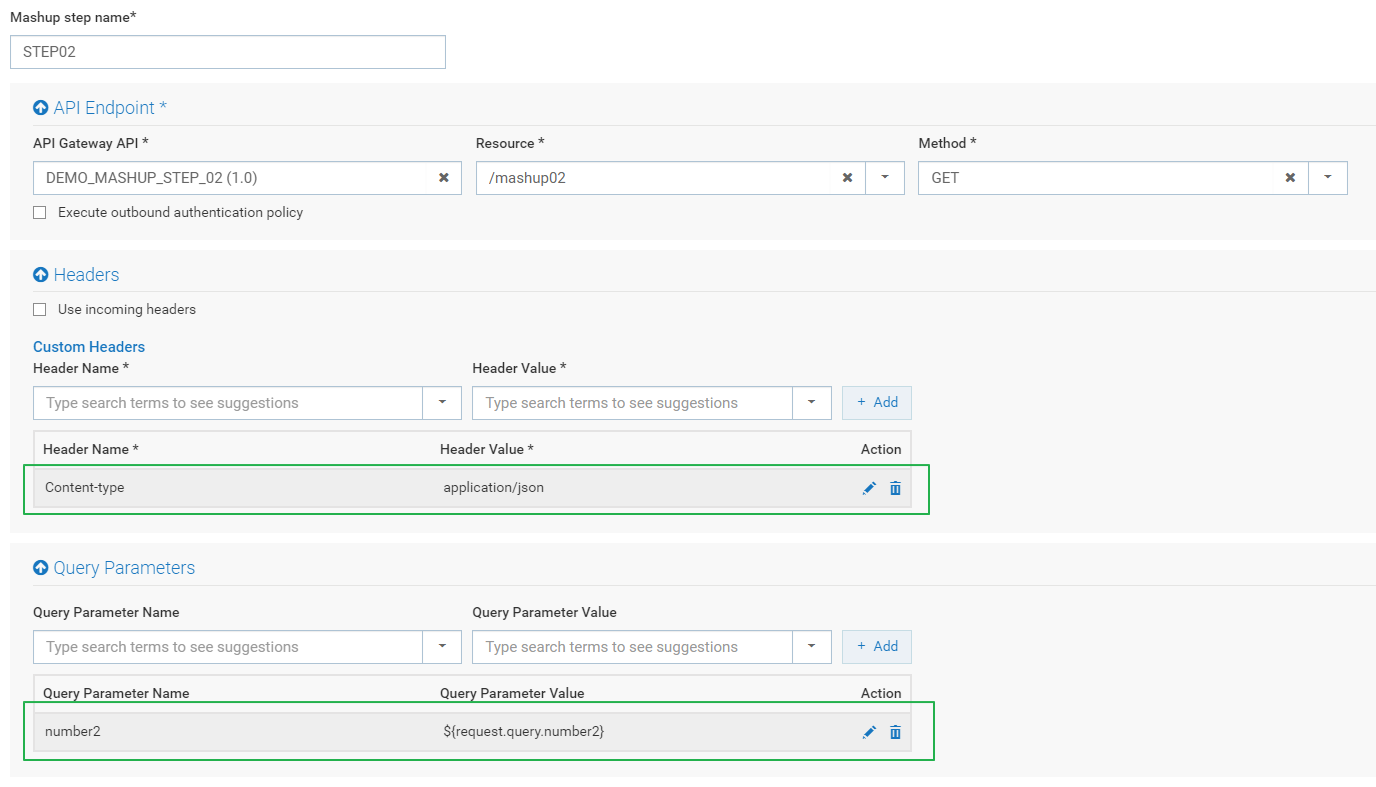Click the Mashup step name field
The width and height of the screenshot is (1376, 787).
click(x=227, y=52)
